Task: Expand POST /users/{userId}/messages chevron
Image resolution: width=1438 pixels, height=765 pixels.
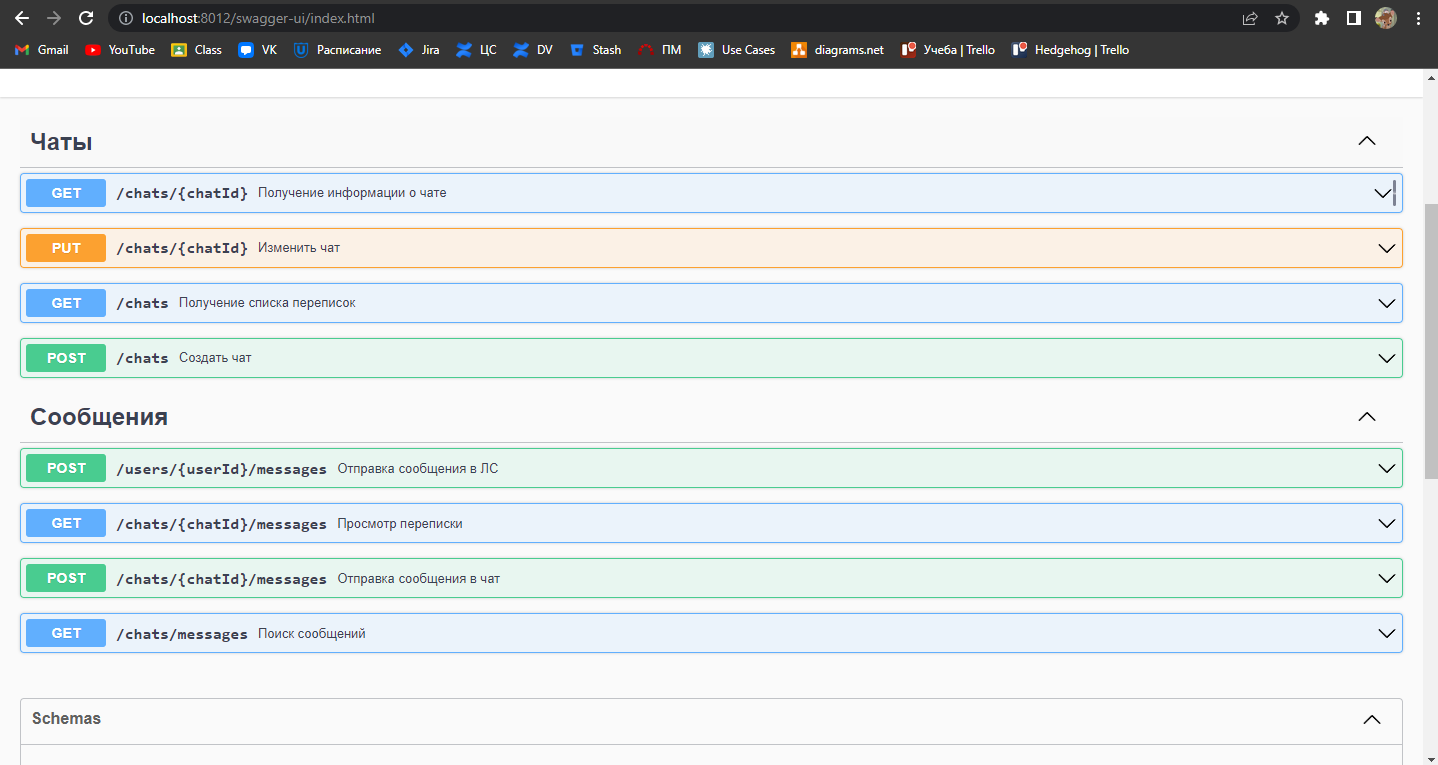Action: (x=1387, y=468)
